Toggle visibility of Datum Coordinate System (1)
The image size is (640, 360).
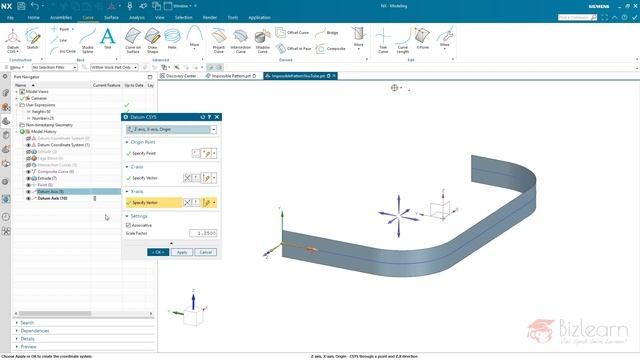[29, 145]
